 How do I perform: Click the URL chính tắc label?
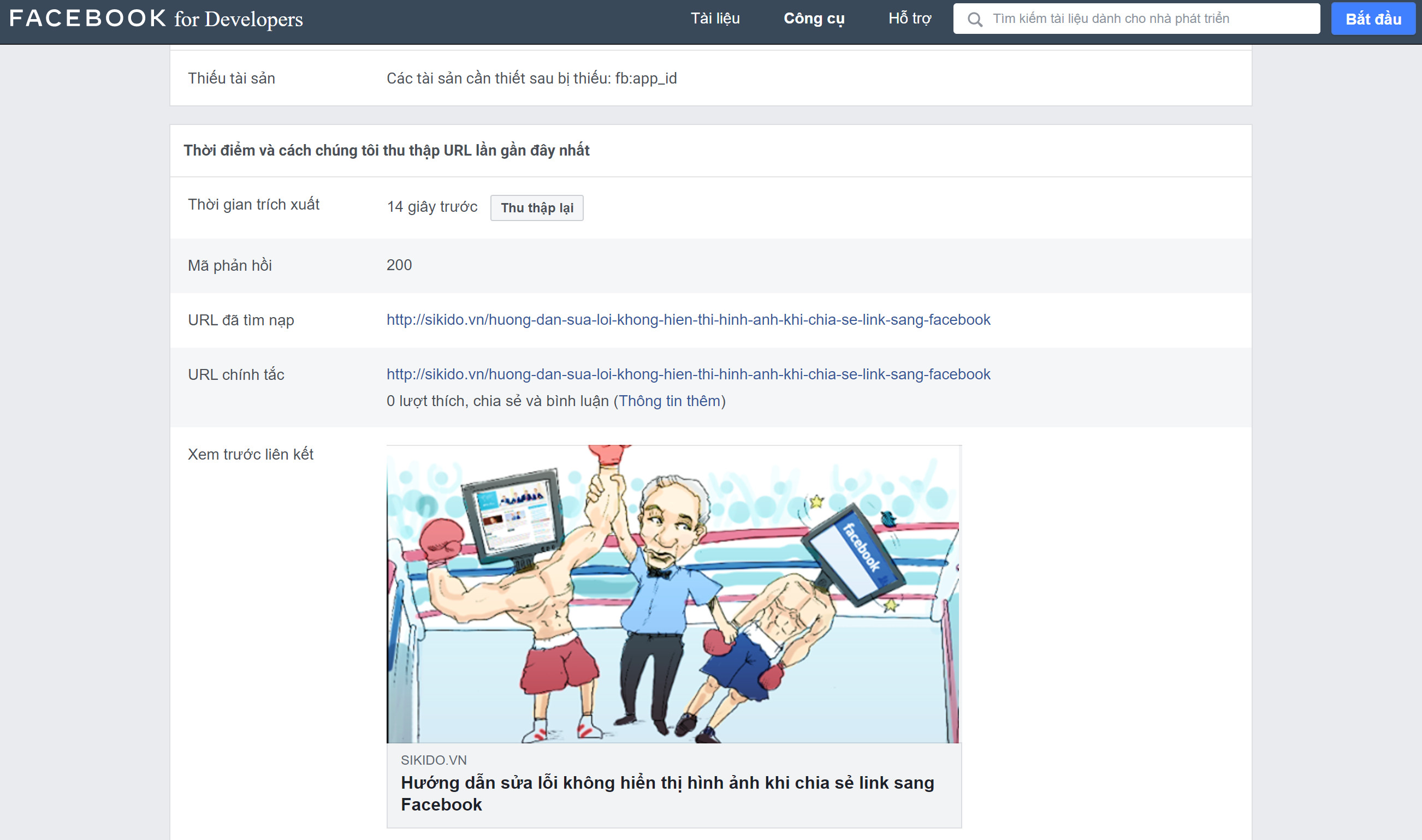click(x=236, y=374)
